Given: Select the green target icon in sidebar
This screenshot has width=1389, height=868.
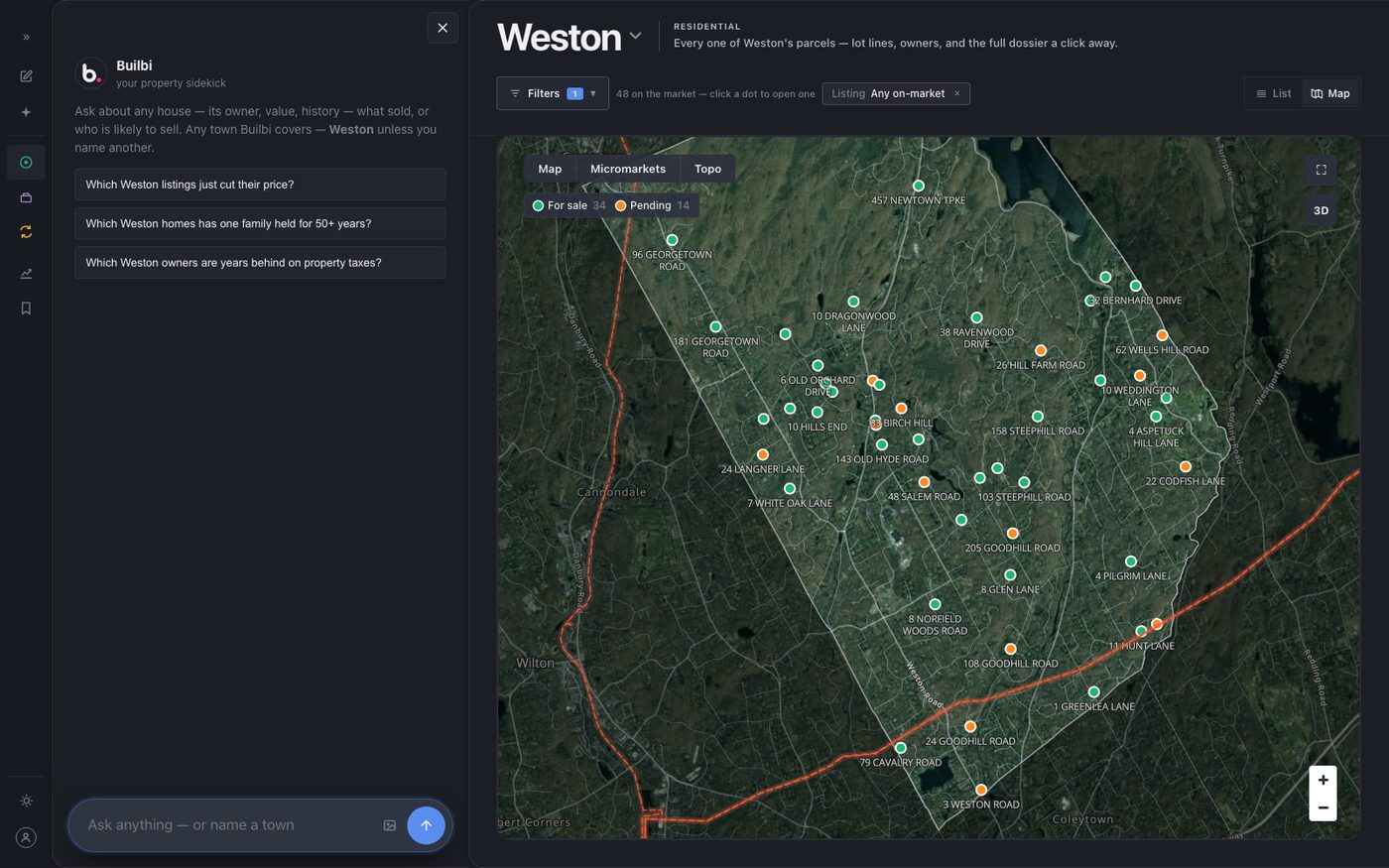Looking at the screenshot, I should coord(26,162).
